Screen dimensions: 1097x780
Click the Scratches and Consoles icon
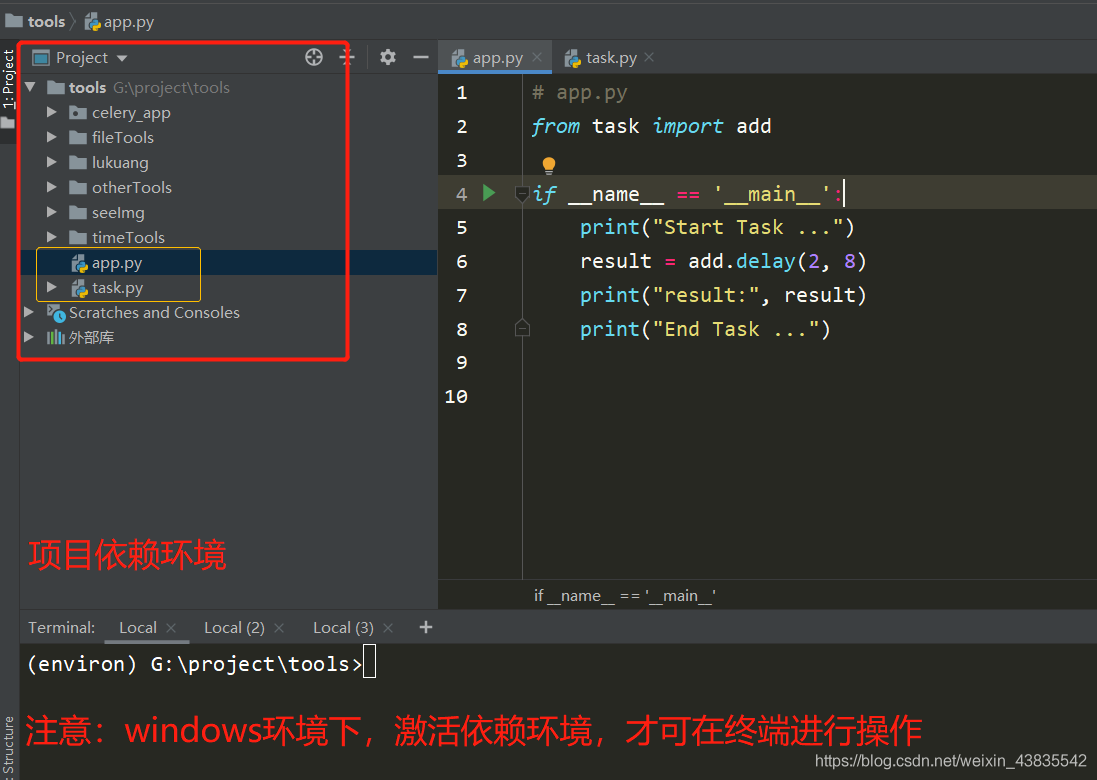click(x=56, y=313)
